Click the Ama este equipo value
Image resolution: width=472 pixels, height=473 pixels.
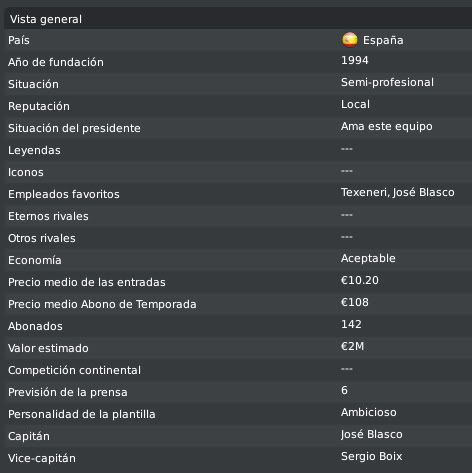click(387, 126)
